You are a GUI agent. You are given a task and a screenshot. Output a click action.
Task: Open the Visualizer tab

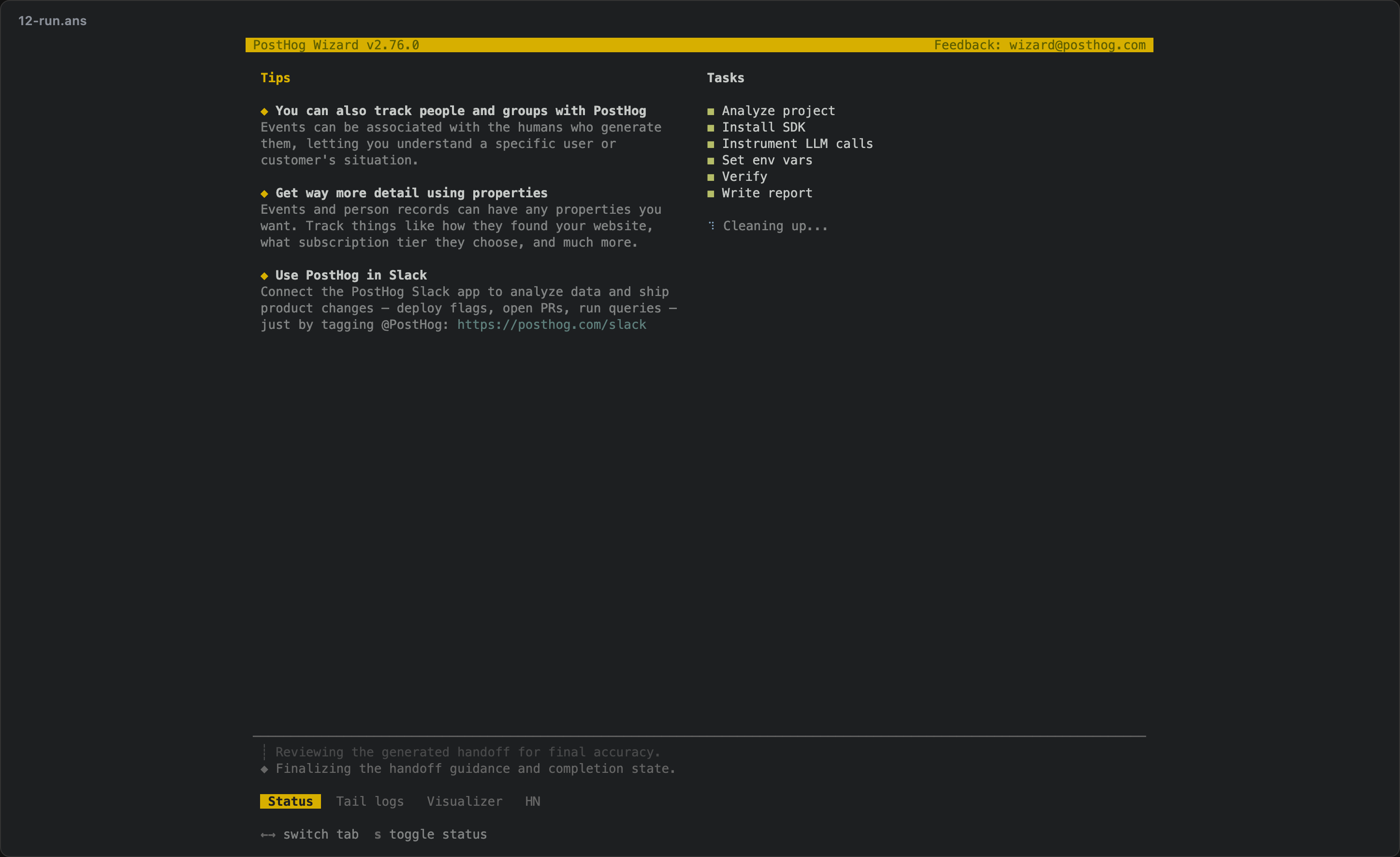coord(465,801)
